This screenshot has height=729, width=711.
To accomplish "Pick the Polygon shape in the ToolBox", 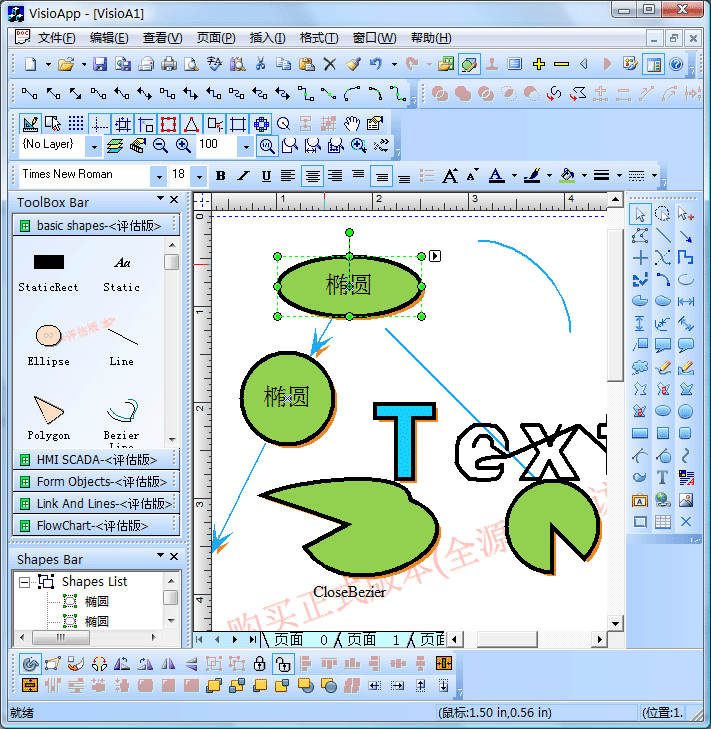I will 48,410.
